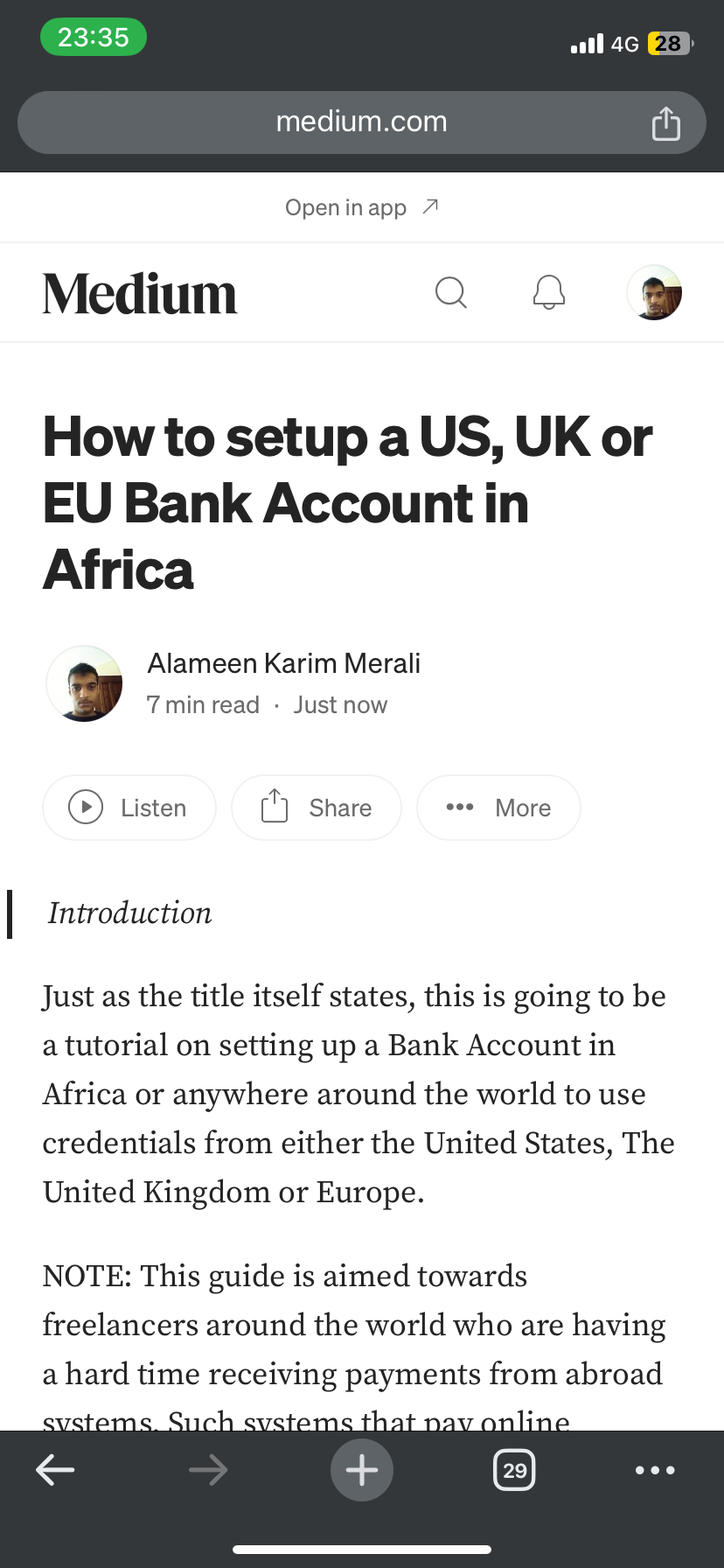Show the 29 open tabs switcher
This screenshot has width=724, height=1568.
(515, 1470)
